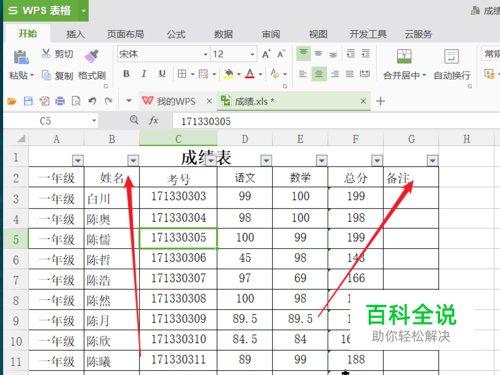
Task: Increase font size with the A+ icon
Action: pos(266,54)
